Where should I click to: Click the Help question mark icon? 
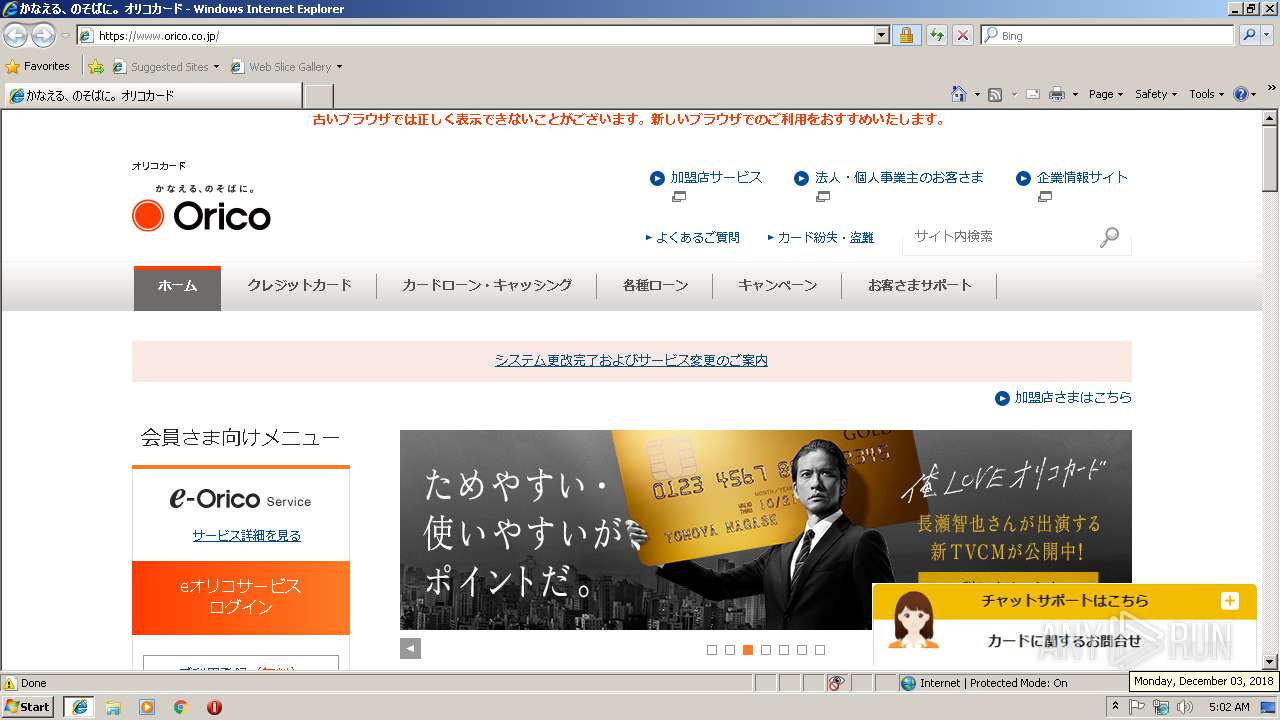(x=1241, y=94)
